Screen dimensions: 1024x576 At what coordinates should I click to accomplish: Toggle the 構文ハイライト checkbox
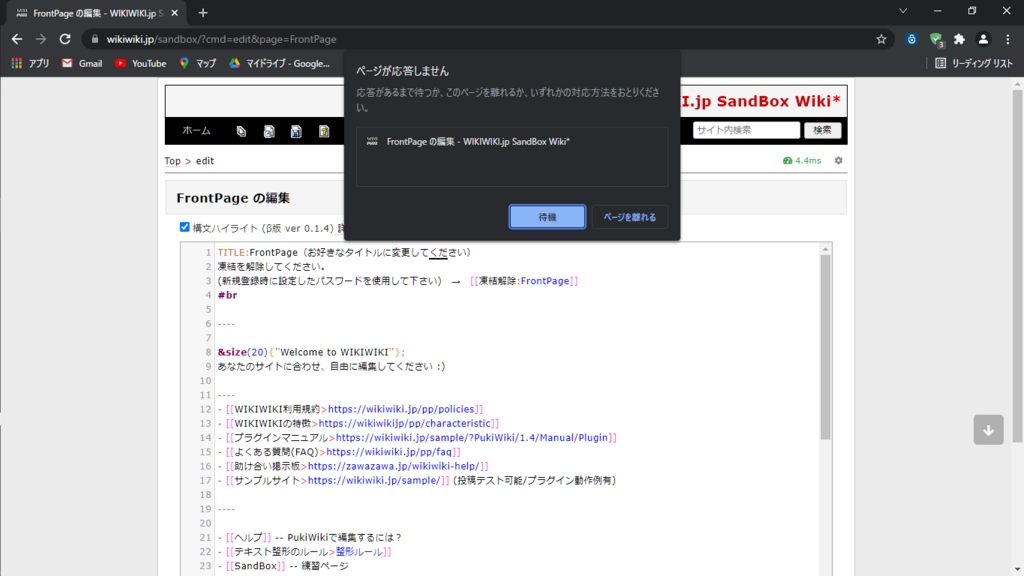[185, 227]
